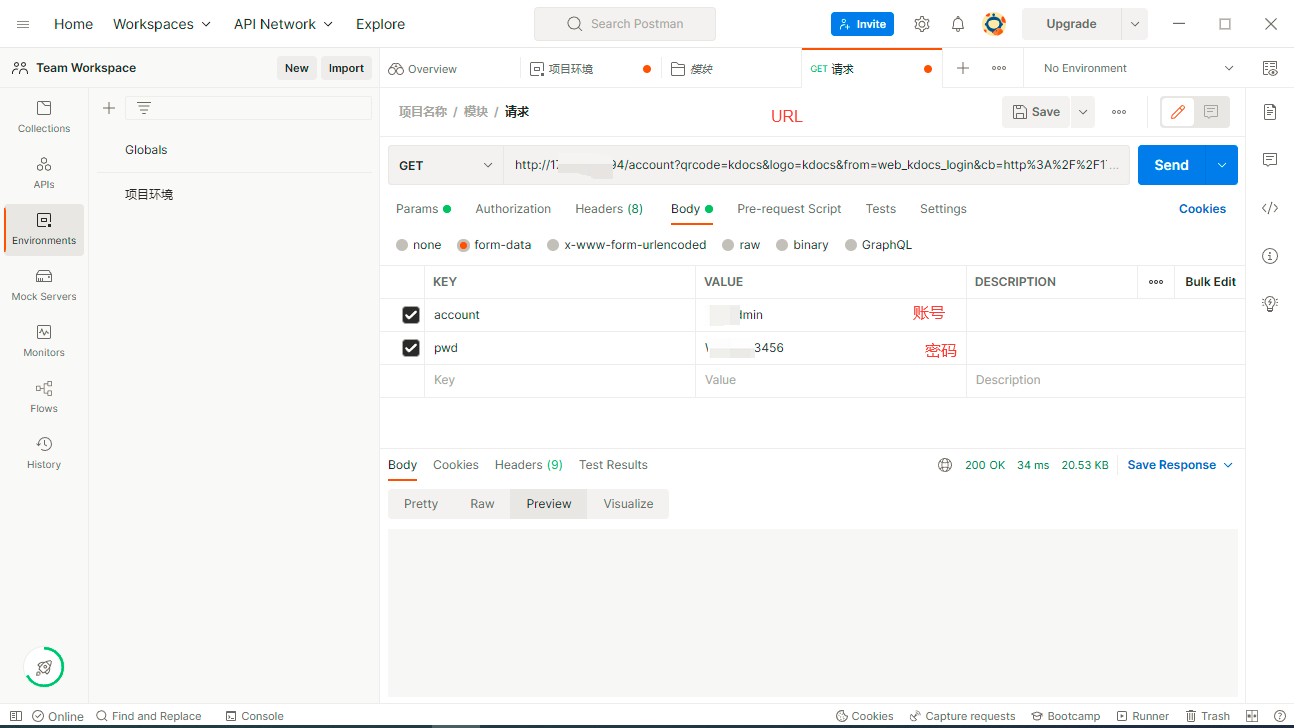Open Bulk Edit for form data
Viewport: 1294px width, 728px height.
coord(1210,282)
